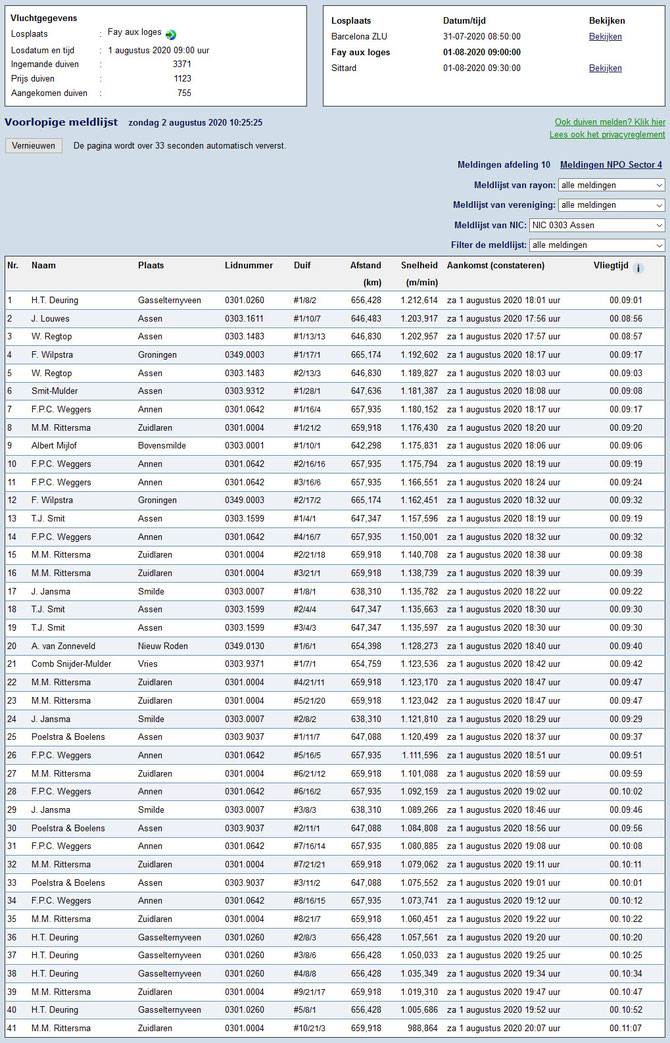Click Poelstra & Boelens in row 25
This screenshot has height=1043, width=670.
68,737
